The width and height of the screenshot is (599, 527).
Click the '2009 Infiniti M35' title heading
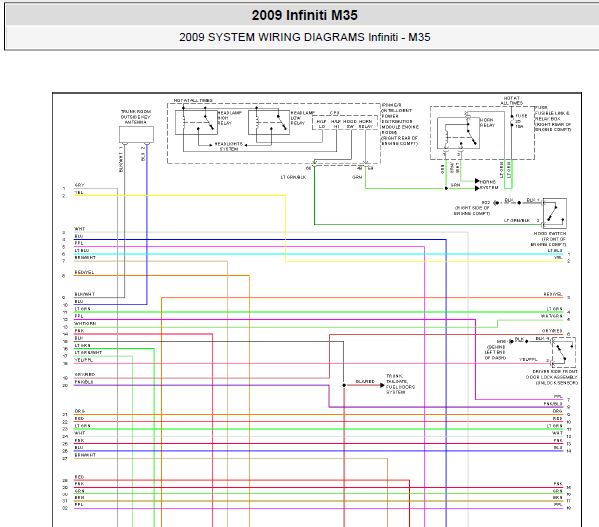[304, 15]
